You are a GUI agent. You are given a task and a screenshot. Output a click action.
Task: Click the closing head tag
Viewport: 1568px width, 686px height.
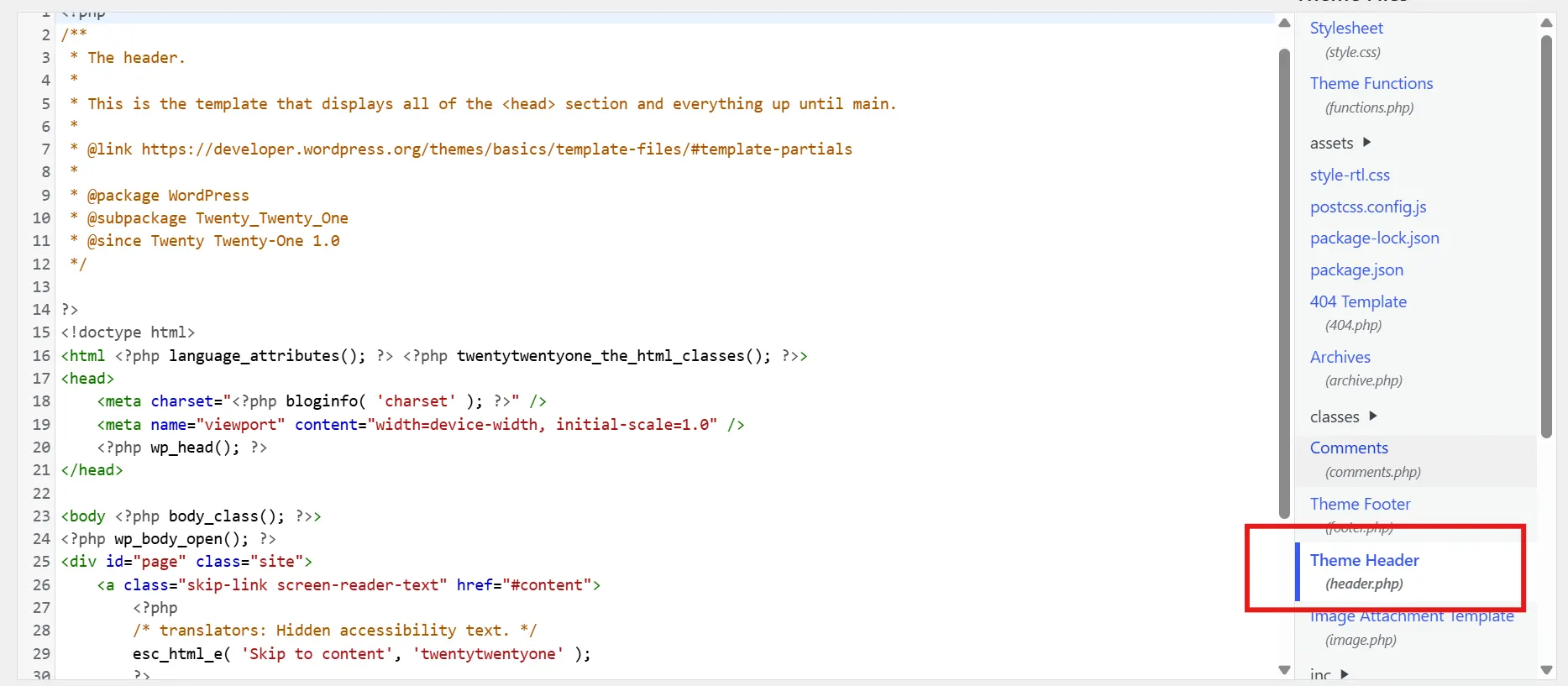point(92,470)
